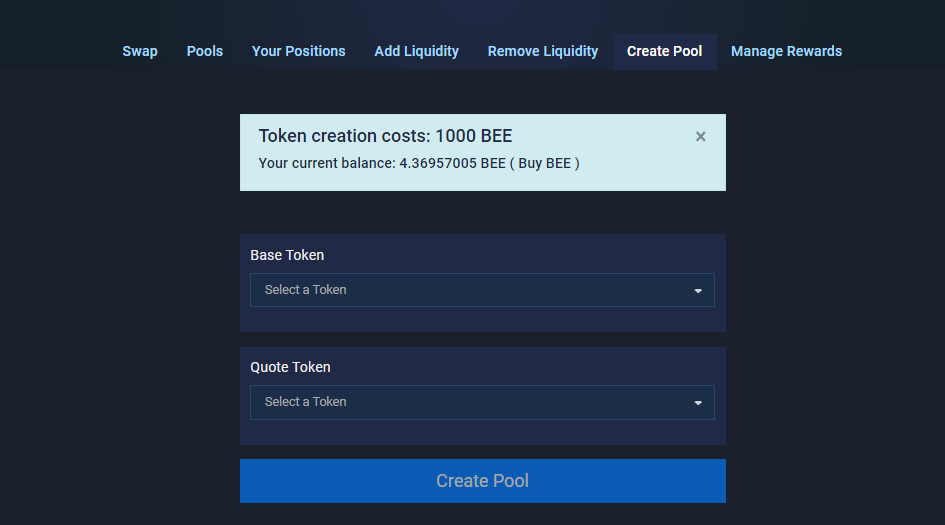Open the Base Token 'Select a Token' field
This screenshot has width=945, height=525.
482,290
